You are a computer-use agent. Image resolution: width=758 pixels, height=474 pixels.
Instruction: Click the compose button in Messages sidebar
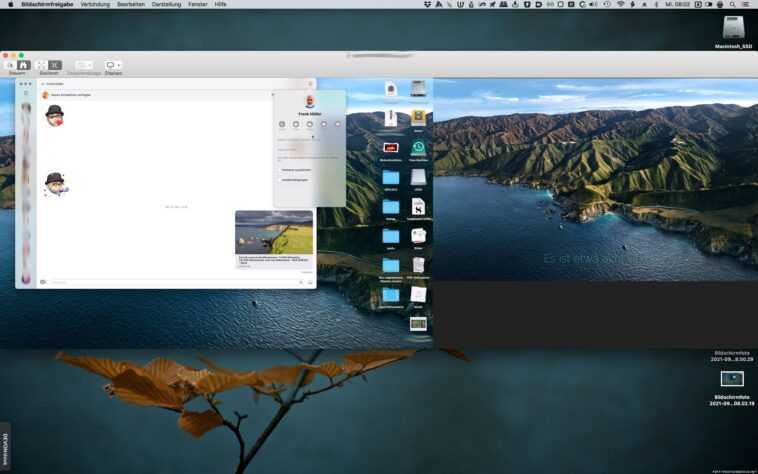[26, 93]
